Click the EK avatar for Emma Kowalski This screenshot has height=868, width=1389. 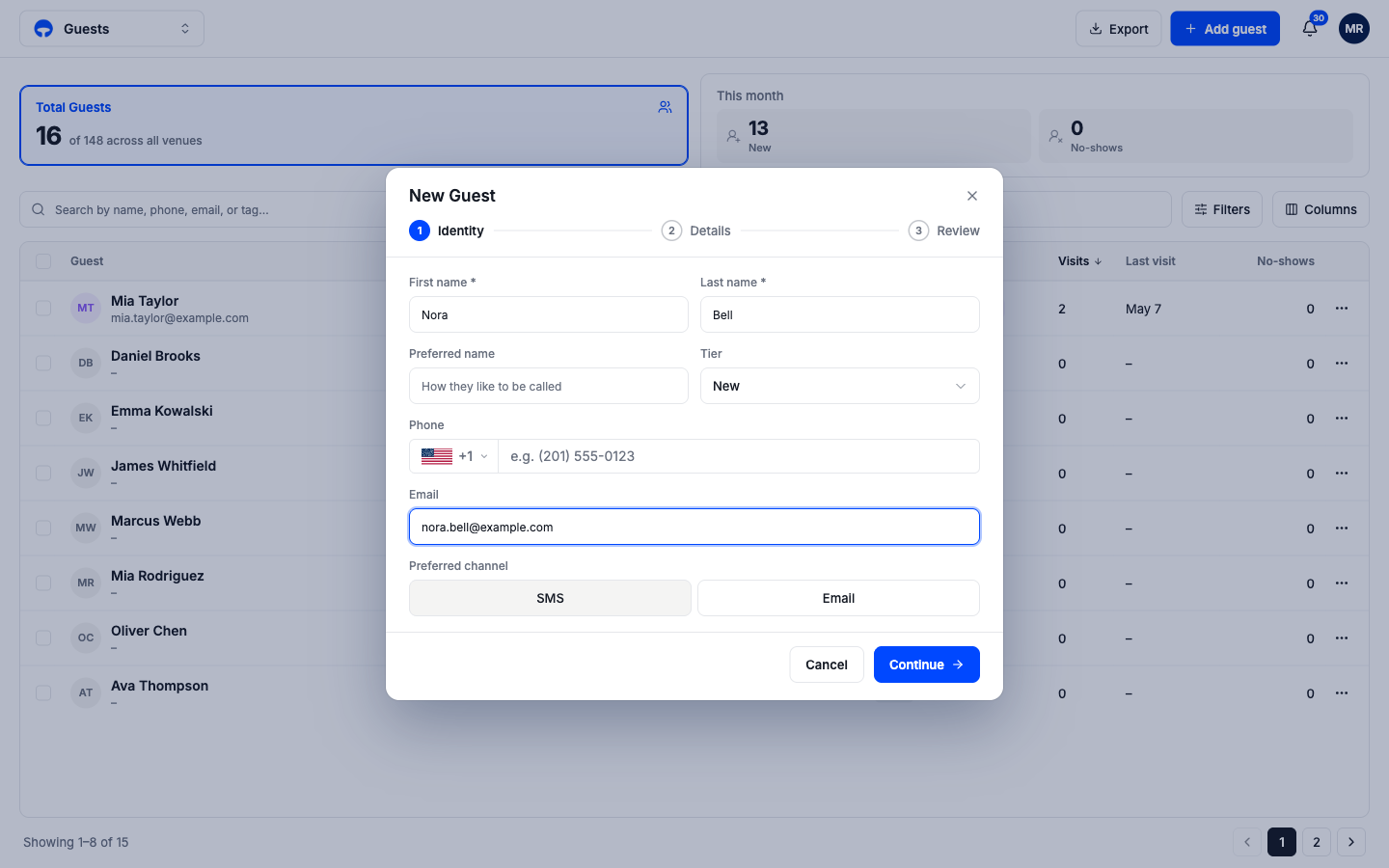pyautogui.click(x=86, y=419)
